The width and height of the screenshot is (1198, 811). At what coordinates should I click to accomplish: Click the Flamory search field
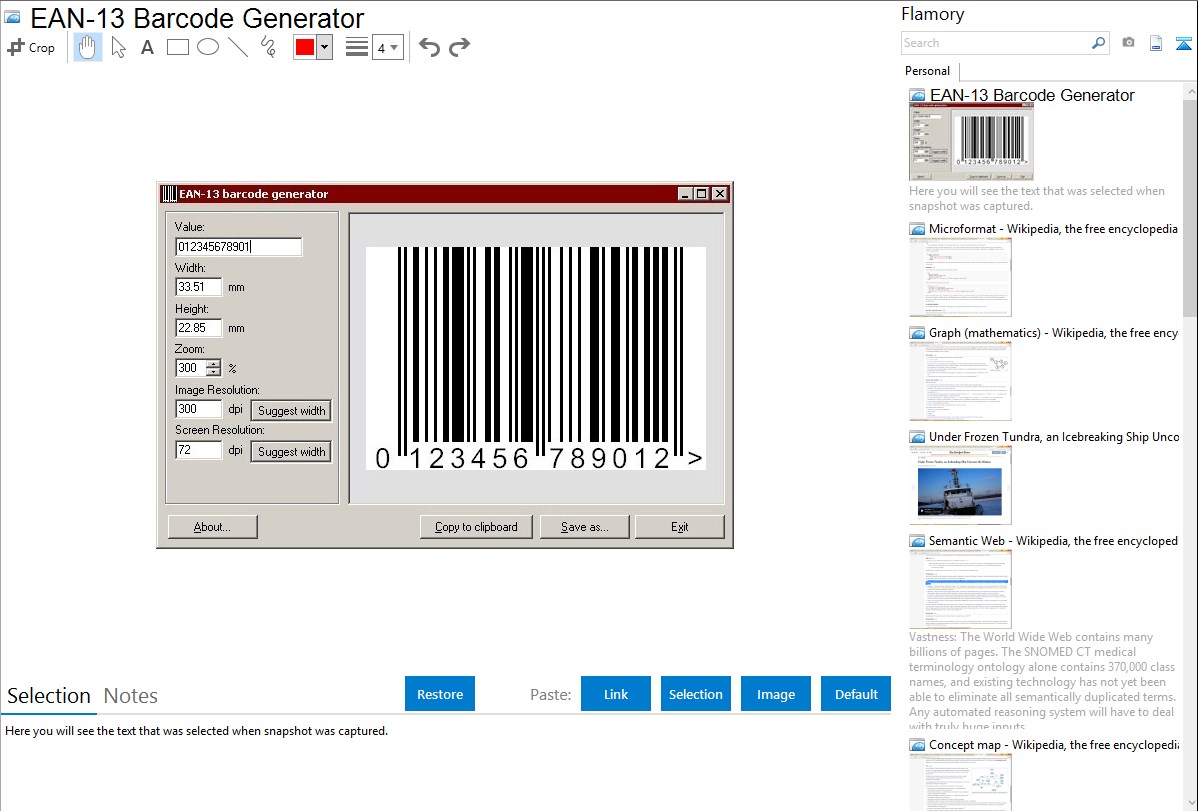pyautogui.click(x=995, y=43)
